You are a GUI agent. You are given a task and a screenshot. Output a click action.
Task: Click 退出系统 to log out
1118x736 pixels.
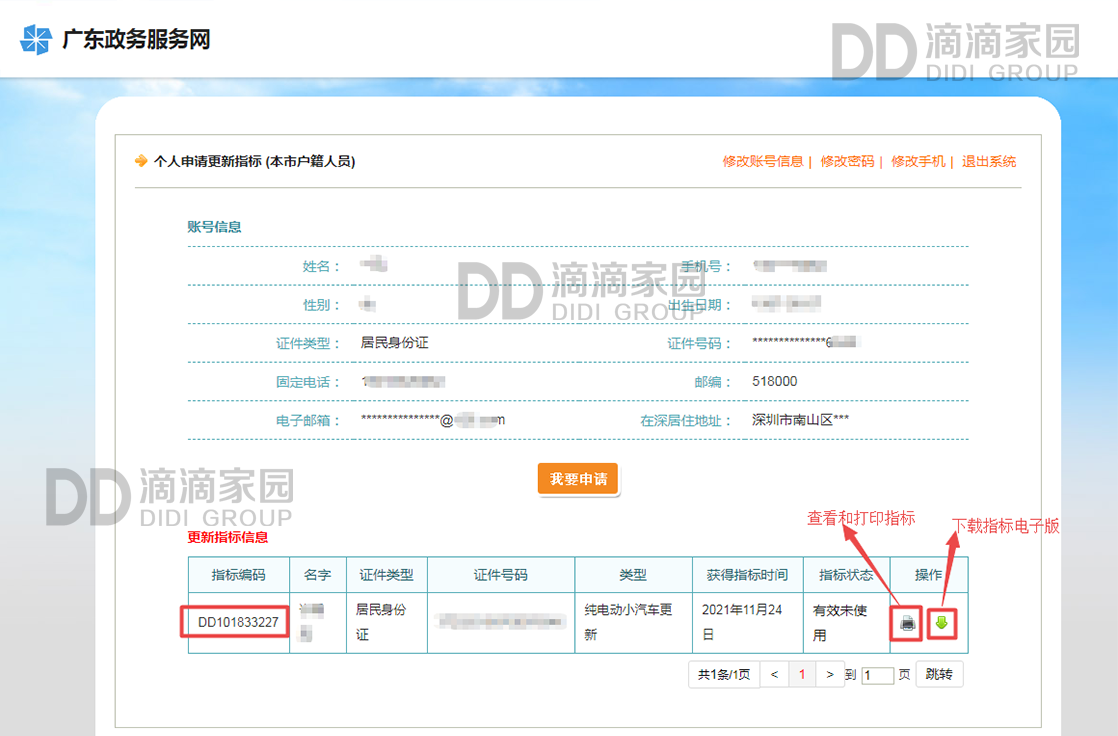pyautogui.click(x=989, y=161)
